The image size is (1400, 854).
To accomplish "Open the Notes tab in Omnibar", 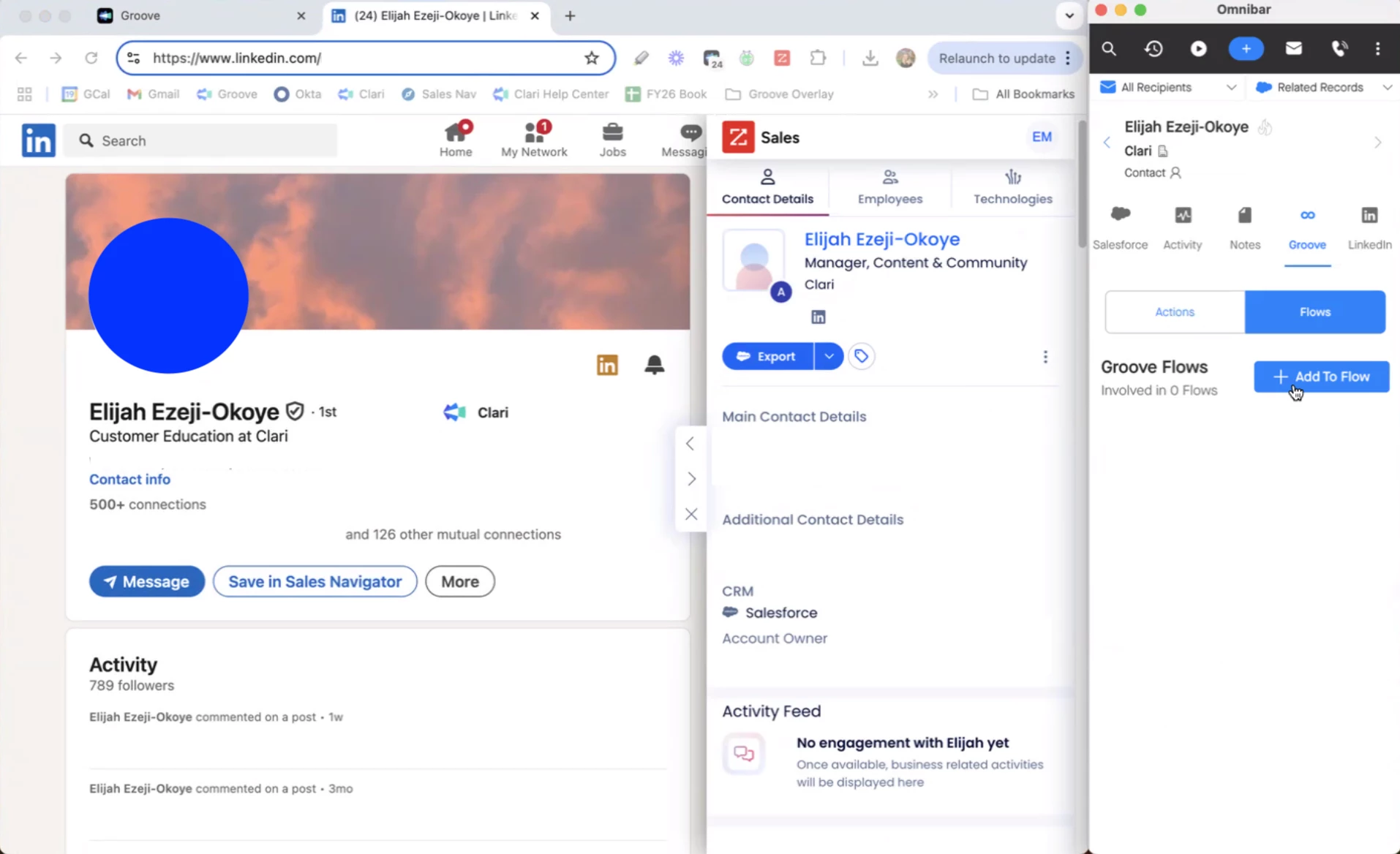I will [x=1245, y=228].
